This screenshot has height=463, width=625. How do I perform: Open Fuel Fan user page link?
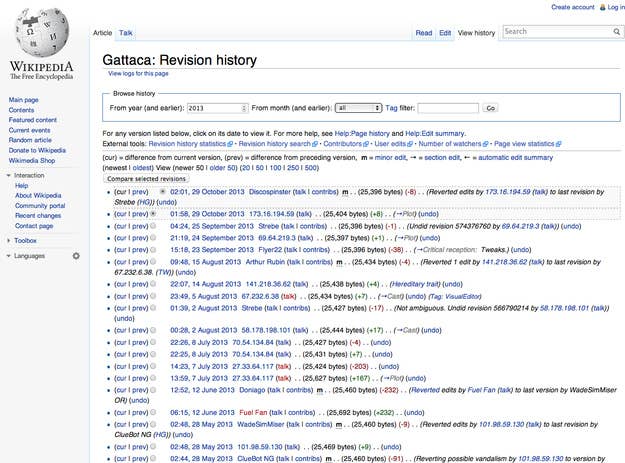253,413
